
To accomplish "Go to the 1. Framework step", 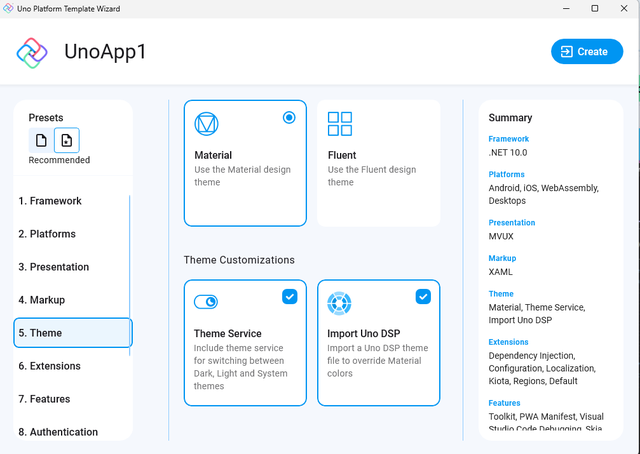I will (50, 201).
